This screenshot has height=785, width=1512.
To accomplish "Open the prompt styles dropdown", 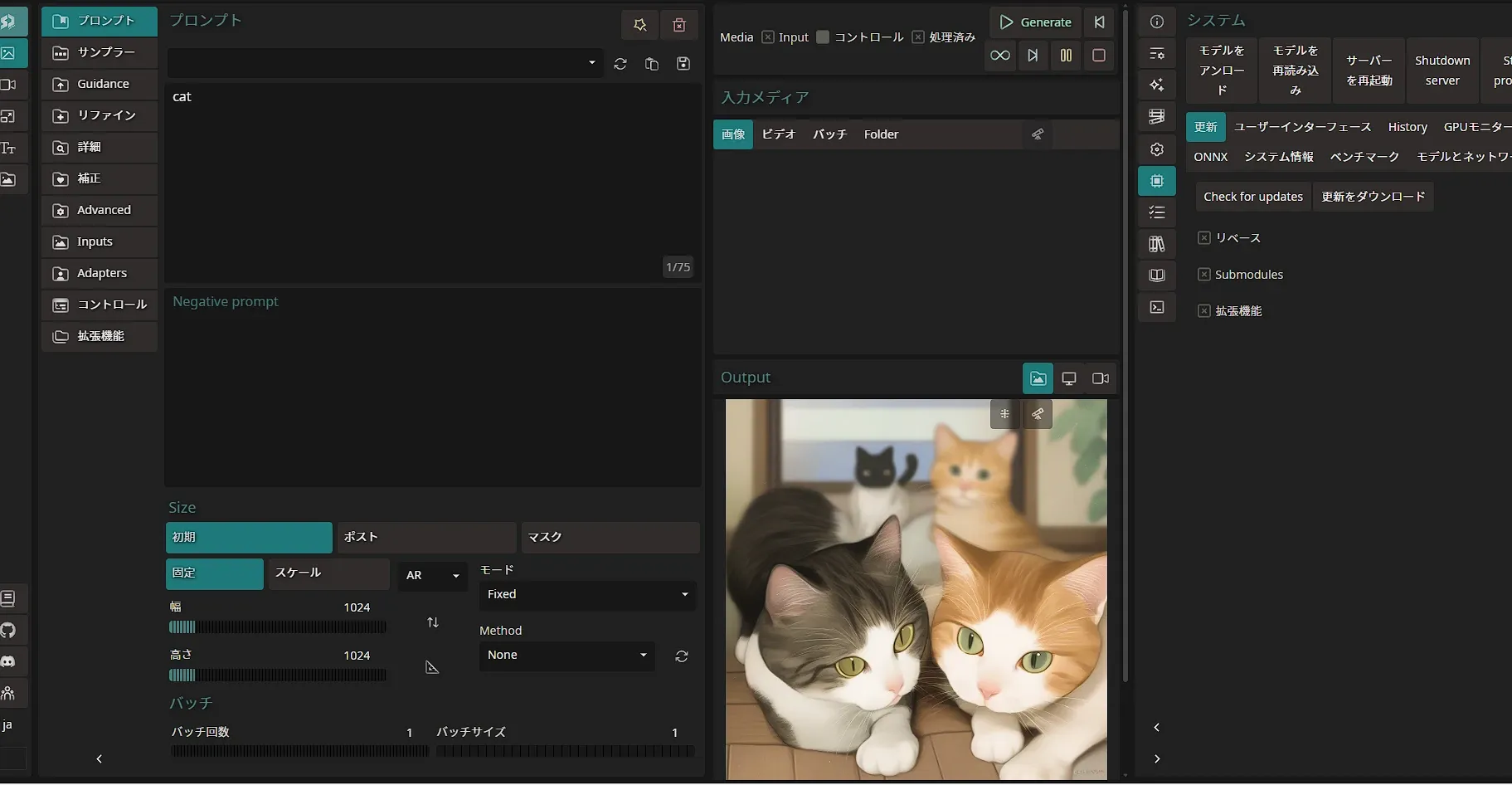I will coord(385,63).
